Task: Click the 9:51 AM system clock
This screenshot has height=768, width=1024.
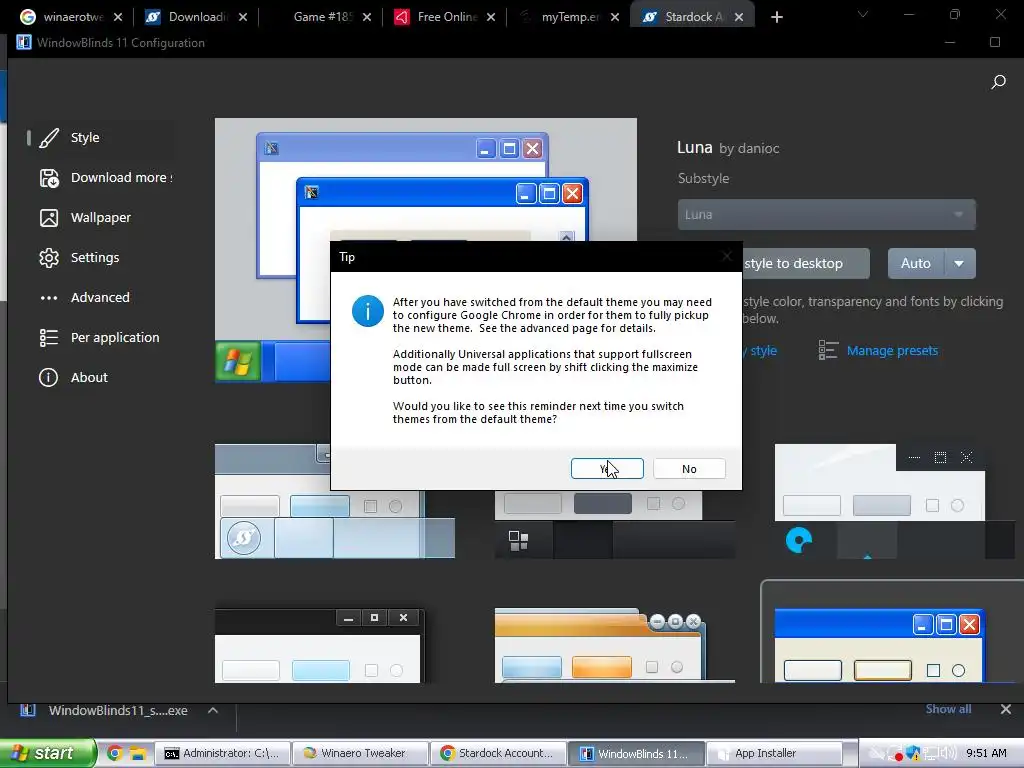Action: click(986, 754)
